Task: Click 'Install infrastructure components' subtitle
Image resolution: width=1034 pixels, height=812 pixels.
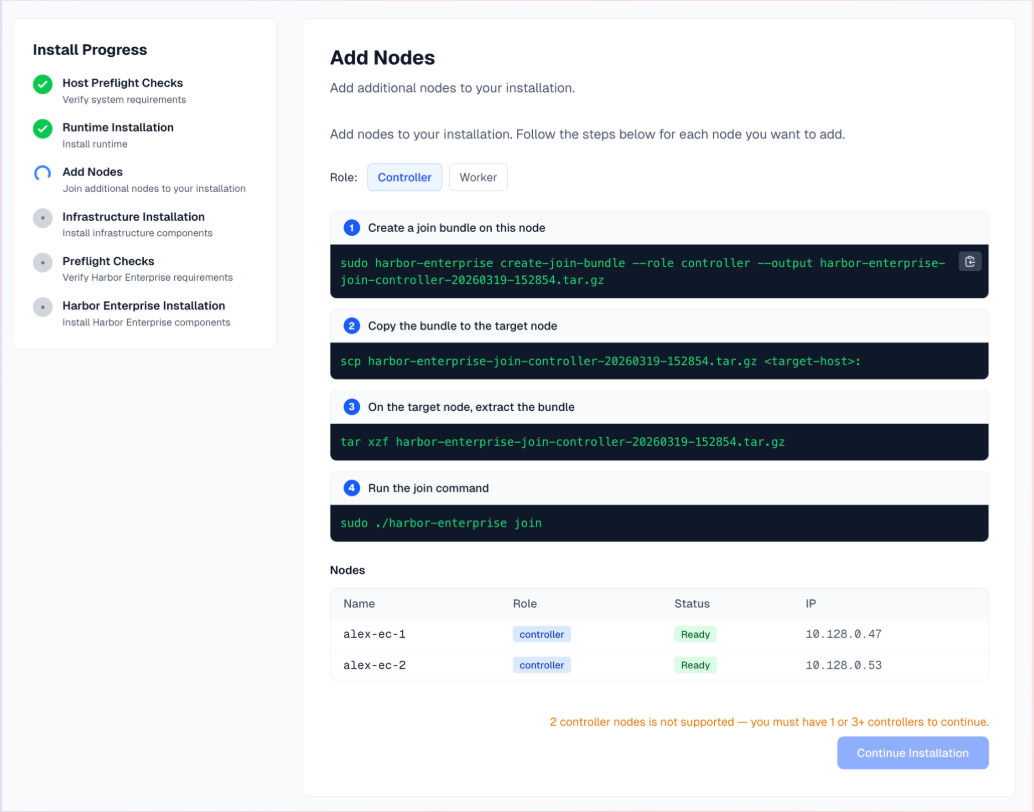Action: click(x=137, y=233)
